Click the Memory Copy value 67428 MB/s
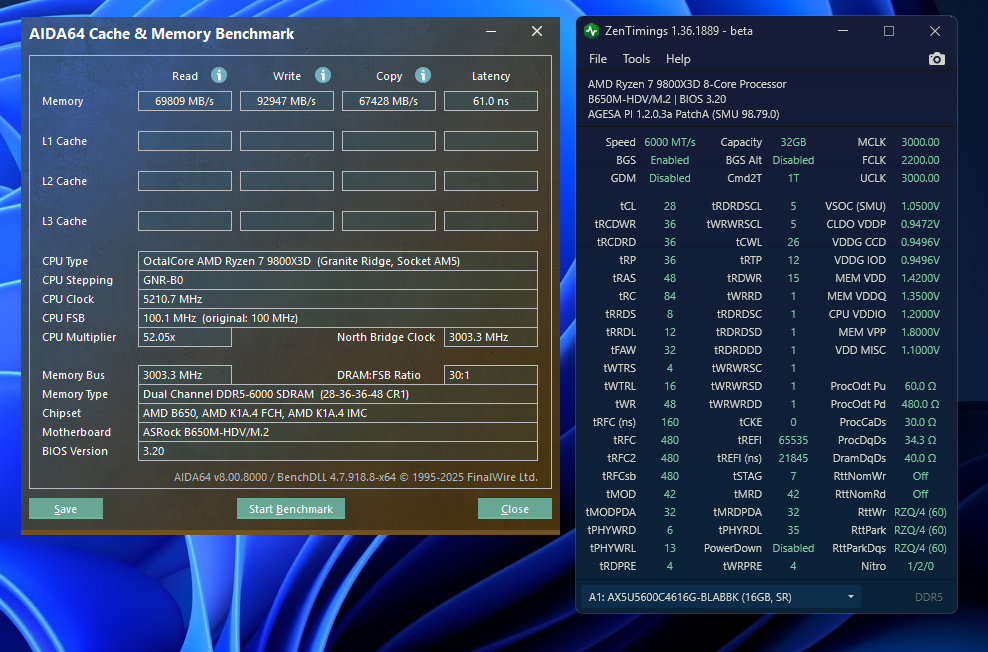The width and height of the screenshot is (988, 652). [389, 101]
